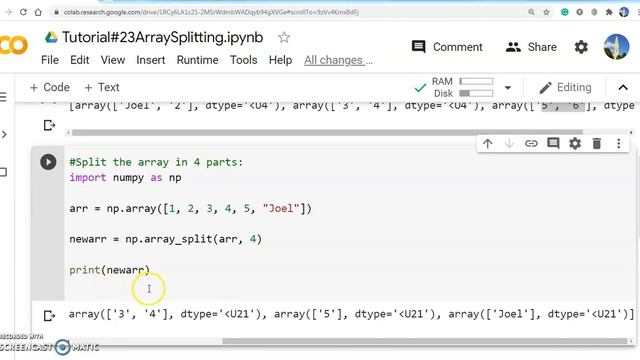This screenshot has width=640, height=360.
Task: Click the Disk usage bar
Action: tap(476, 93)
